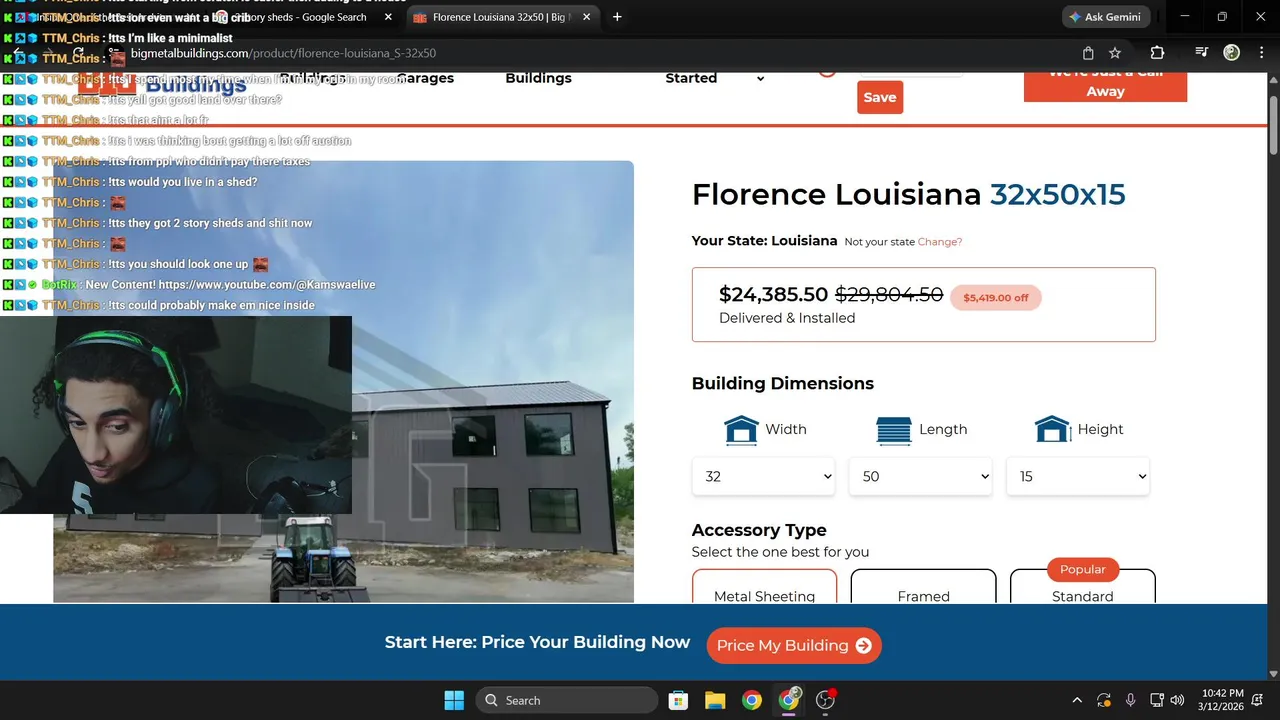1280x720 pixels.
Task: Click the webcam overlay video
Action: (176, 415)
